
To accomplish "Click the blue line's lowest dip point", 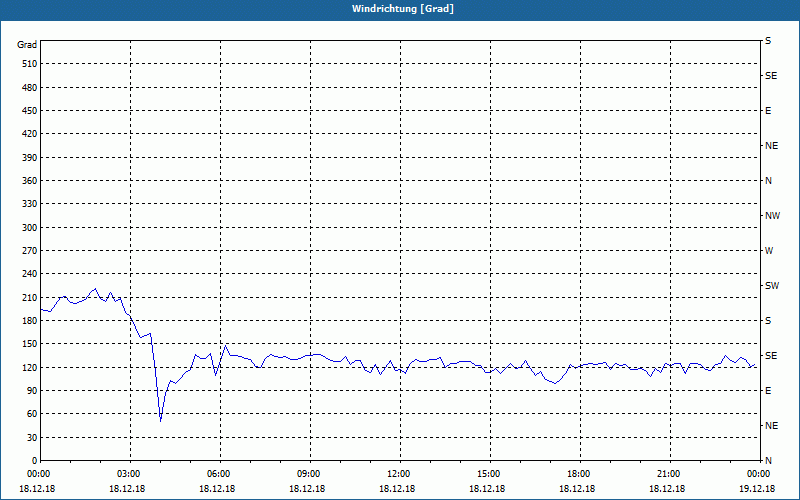I will (161, 421).
